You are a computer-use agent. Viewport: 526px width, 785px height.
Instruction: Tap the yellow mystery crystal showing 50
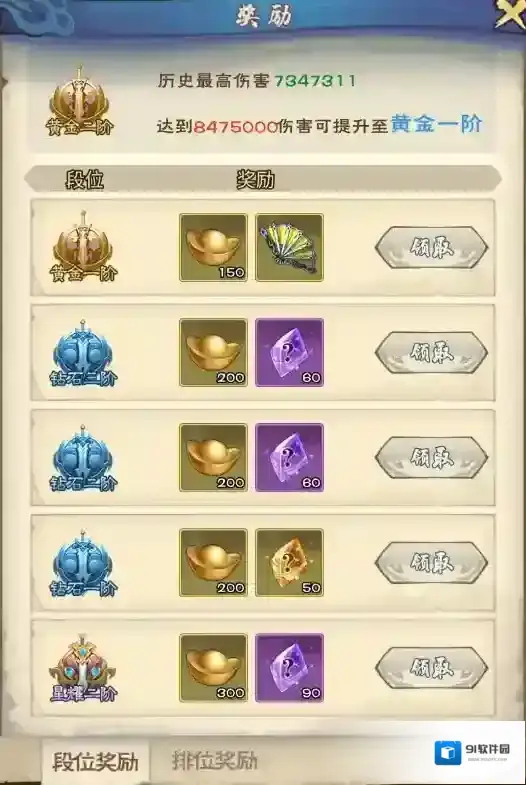pyautogui.click(x=289, y=563)
